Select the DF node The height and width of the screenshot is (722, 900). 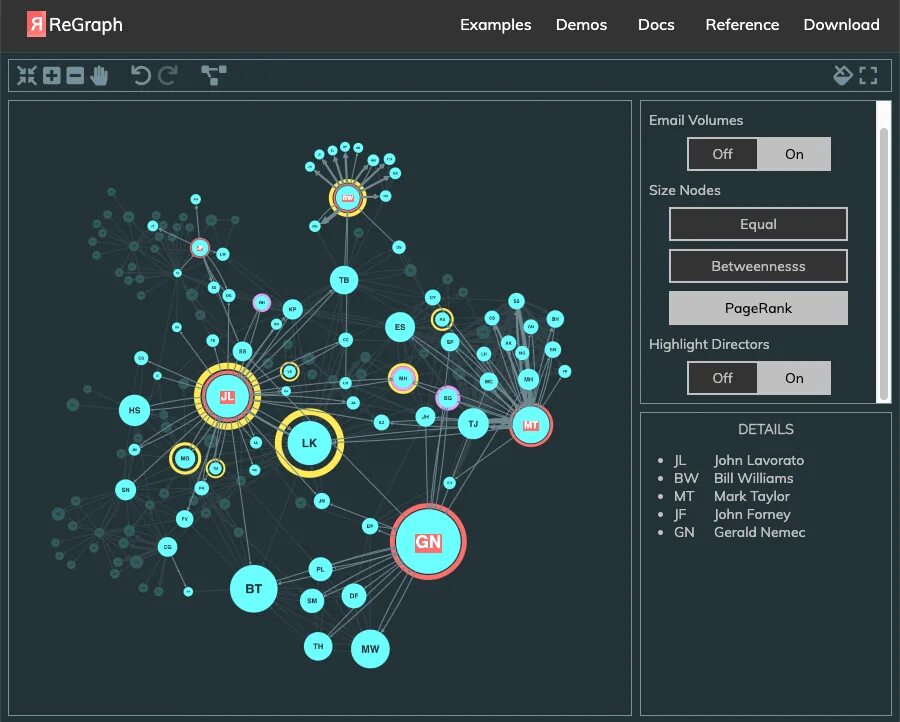tap(354, 596)
